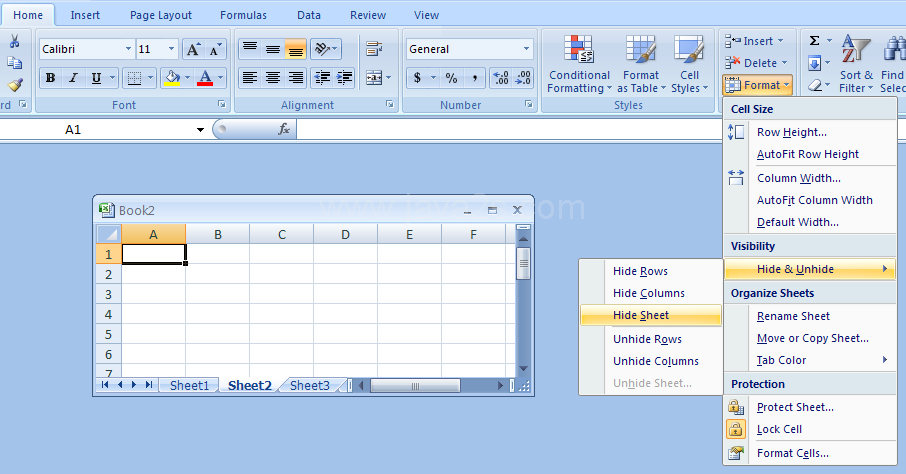This screenshot has width=906, height=474.
Task: Click the Orientation text rotation icon
Action: point(326,49)
